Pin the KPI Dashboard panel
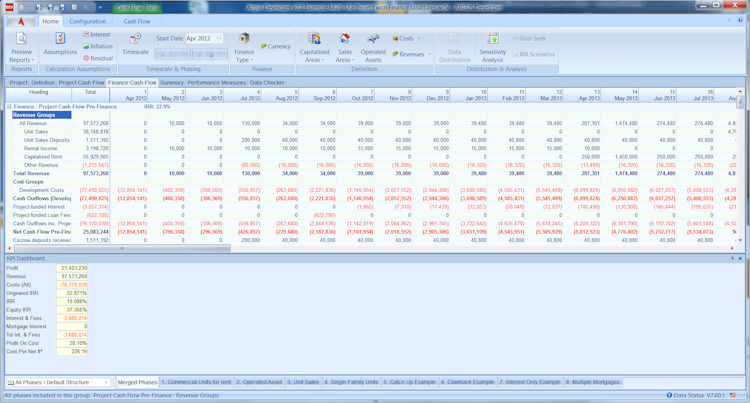Image resolution: width=750 pixels, height=403 pixels. pyautogui.click(x=732, y=258)
